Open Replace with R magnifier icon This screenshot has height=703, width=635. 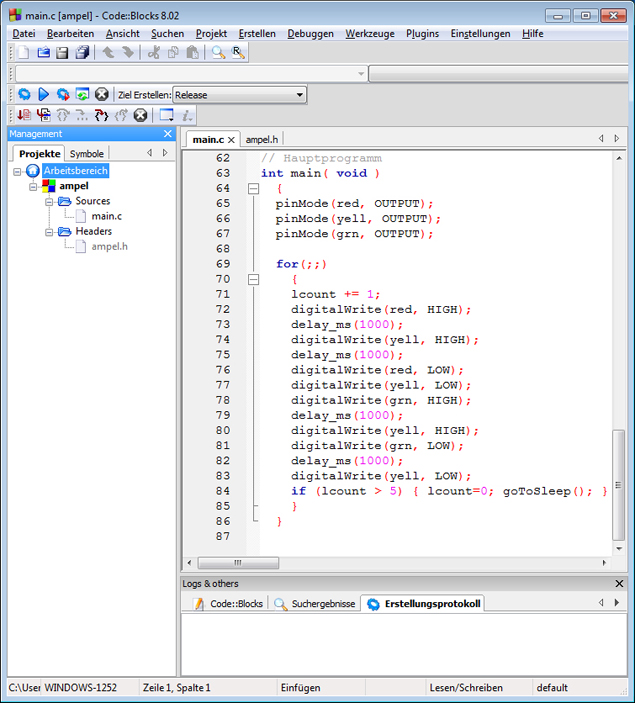pos(238,53)
